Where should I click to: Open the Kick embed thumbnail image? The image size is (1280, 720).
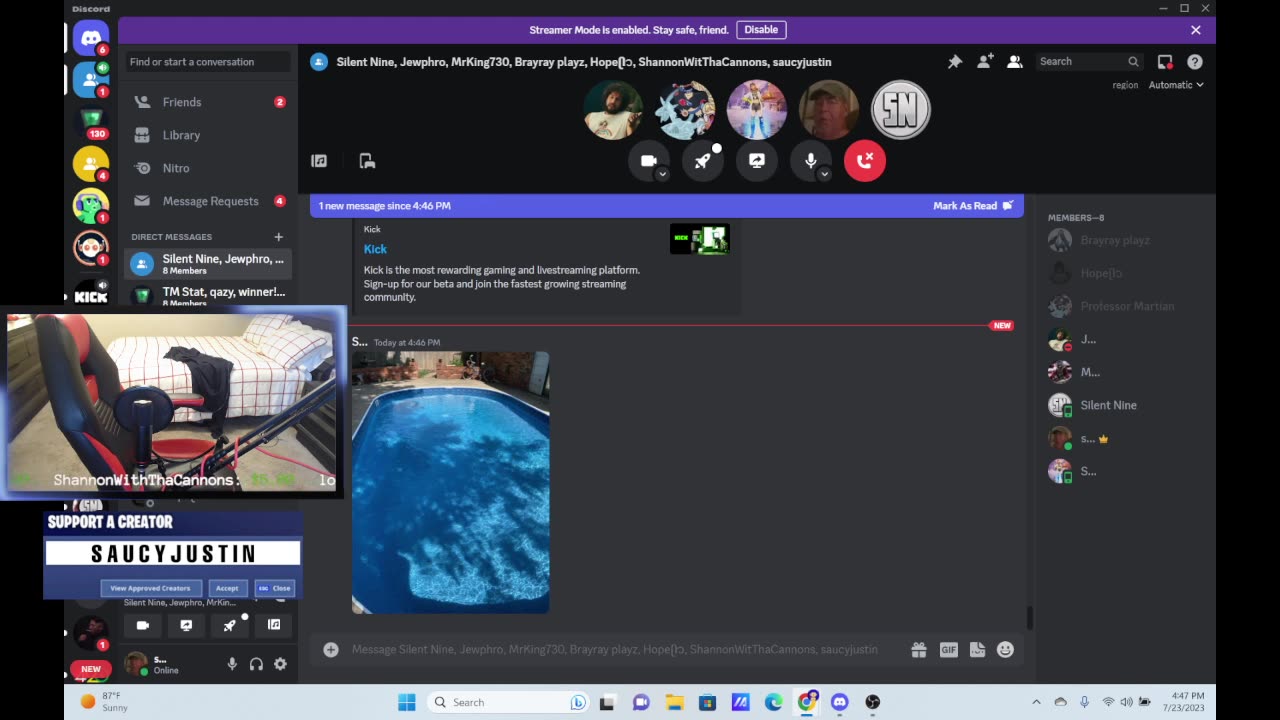click(700, 239)
